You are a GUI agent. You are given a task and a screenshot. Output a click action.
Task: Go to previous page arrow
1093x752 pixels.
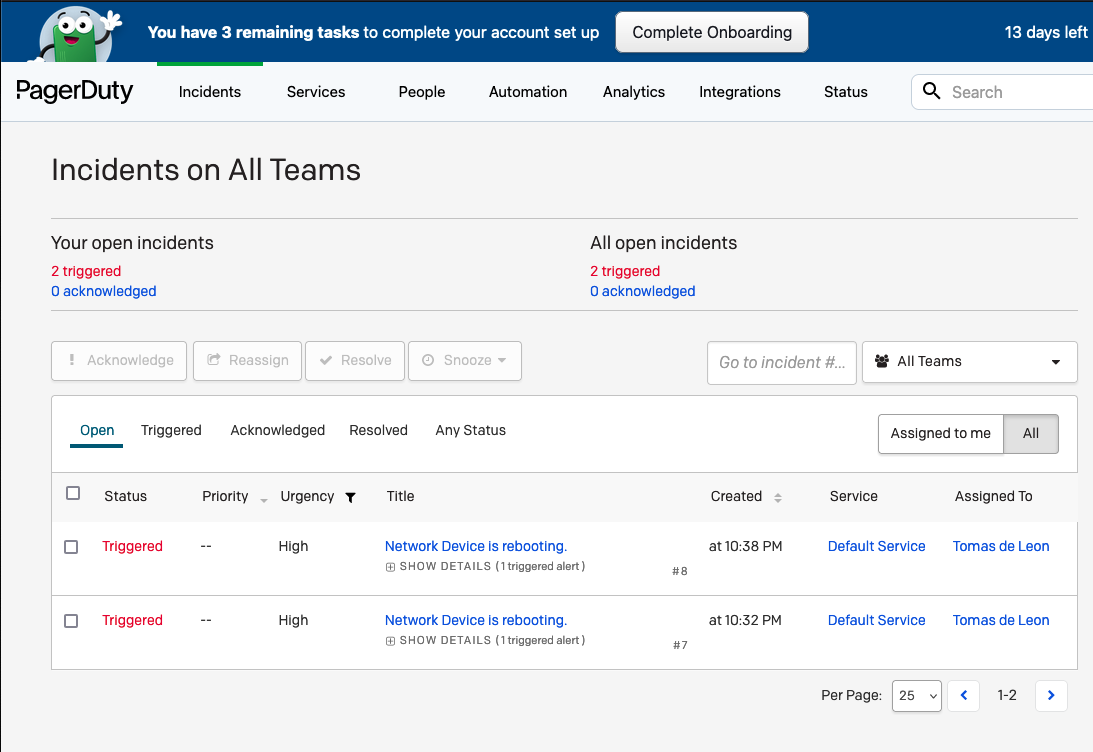[963, 695]
